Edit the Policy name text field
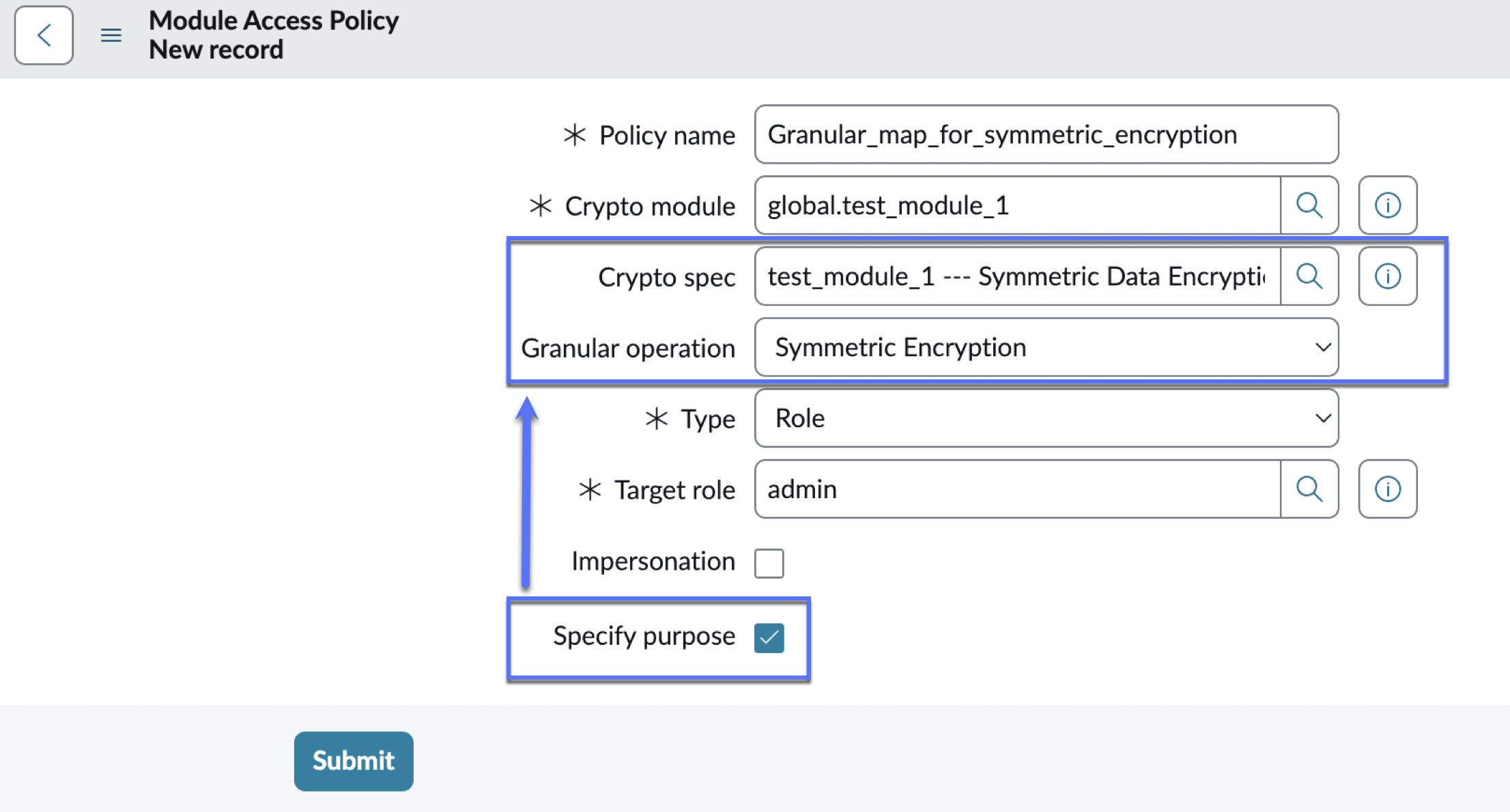Screen dimensions: 1510x812 pyautogui.click(x=1046, y=134)
